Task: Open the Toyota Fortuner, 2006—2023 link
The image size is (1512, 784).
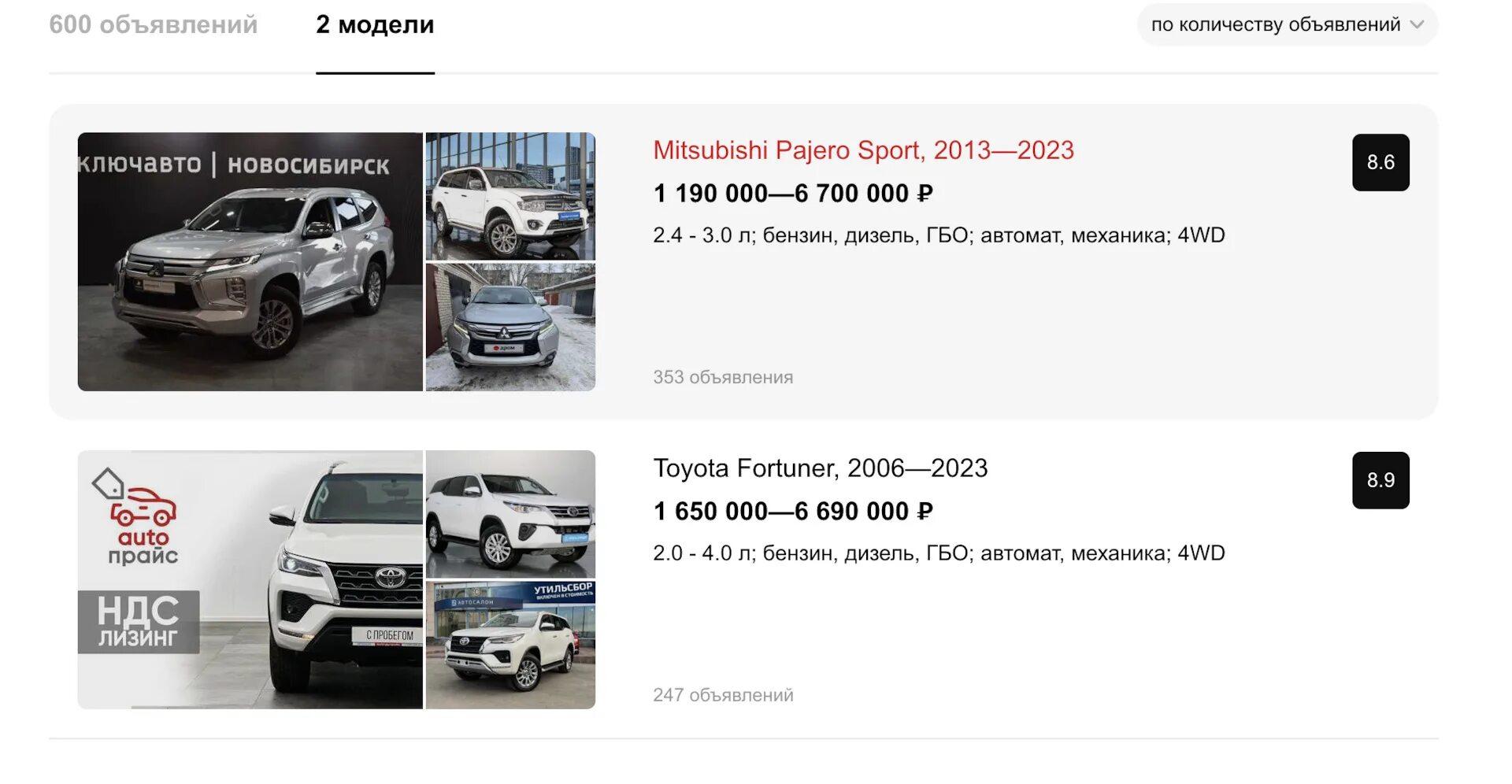Action: (x=820, y=468)
